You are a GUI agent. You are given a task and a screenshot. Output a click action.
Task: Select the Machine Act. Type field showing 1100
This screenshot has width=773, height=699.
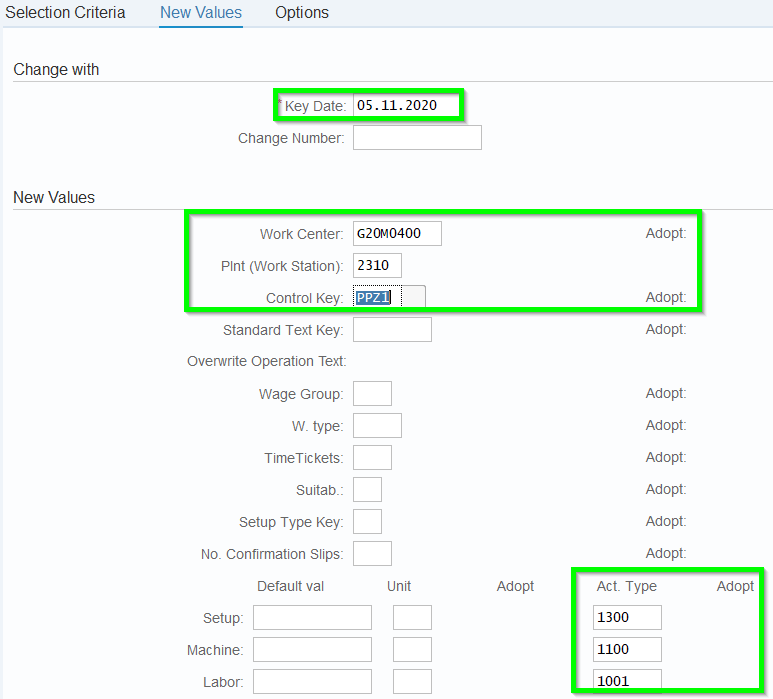[x=627, y=649]
